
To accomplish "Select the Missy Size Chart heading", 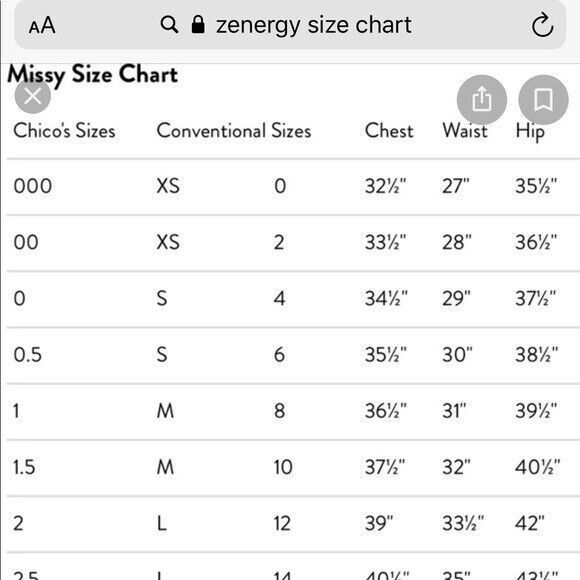I will pyautogui.click(x=92, y=74).
